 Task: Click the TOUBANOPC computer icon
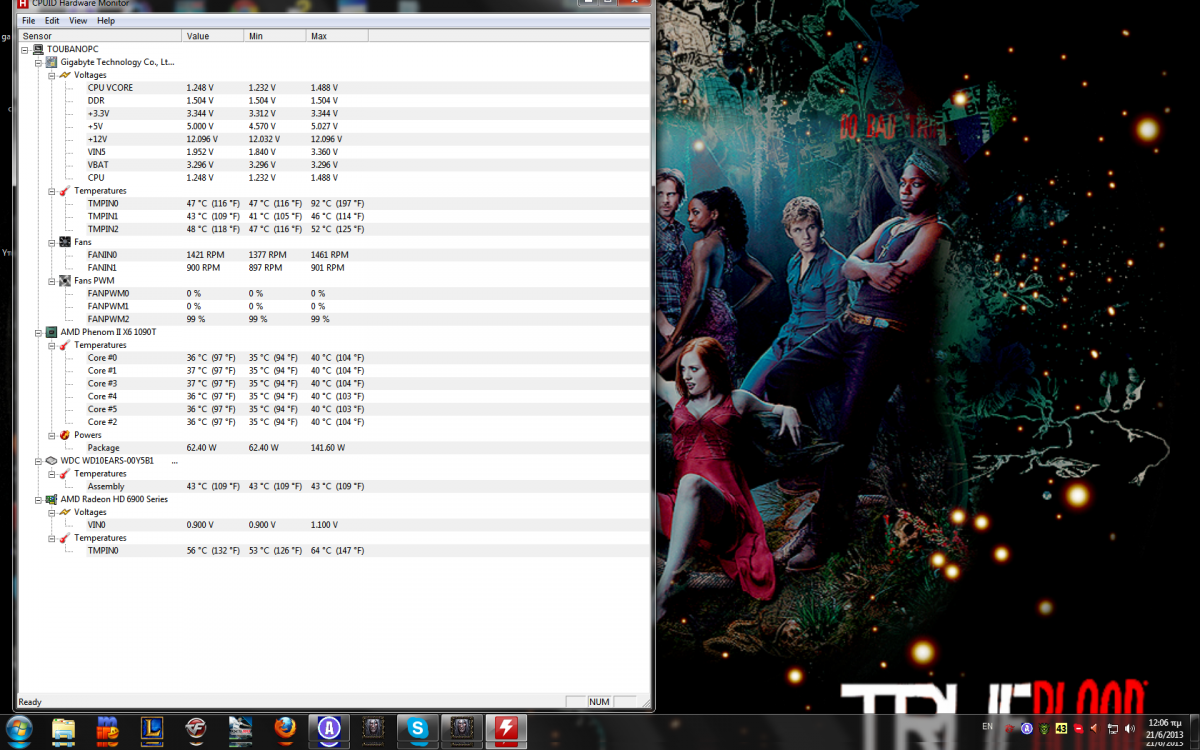tap(39, 49)
